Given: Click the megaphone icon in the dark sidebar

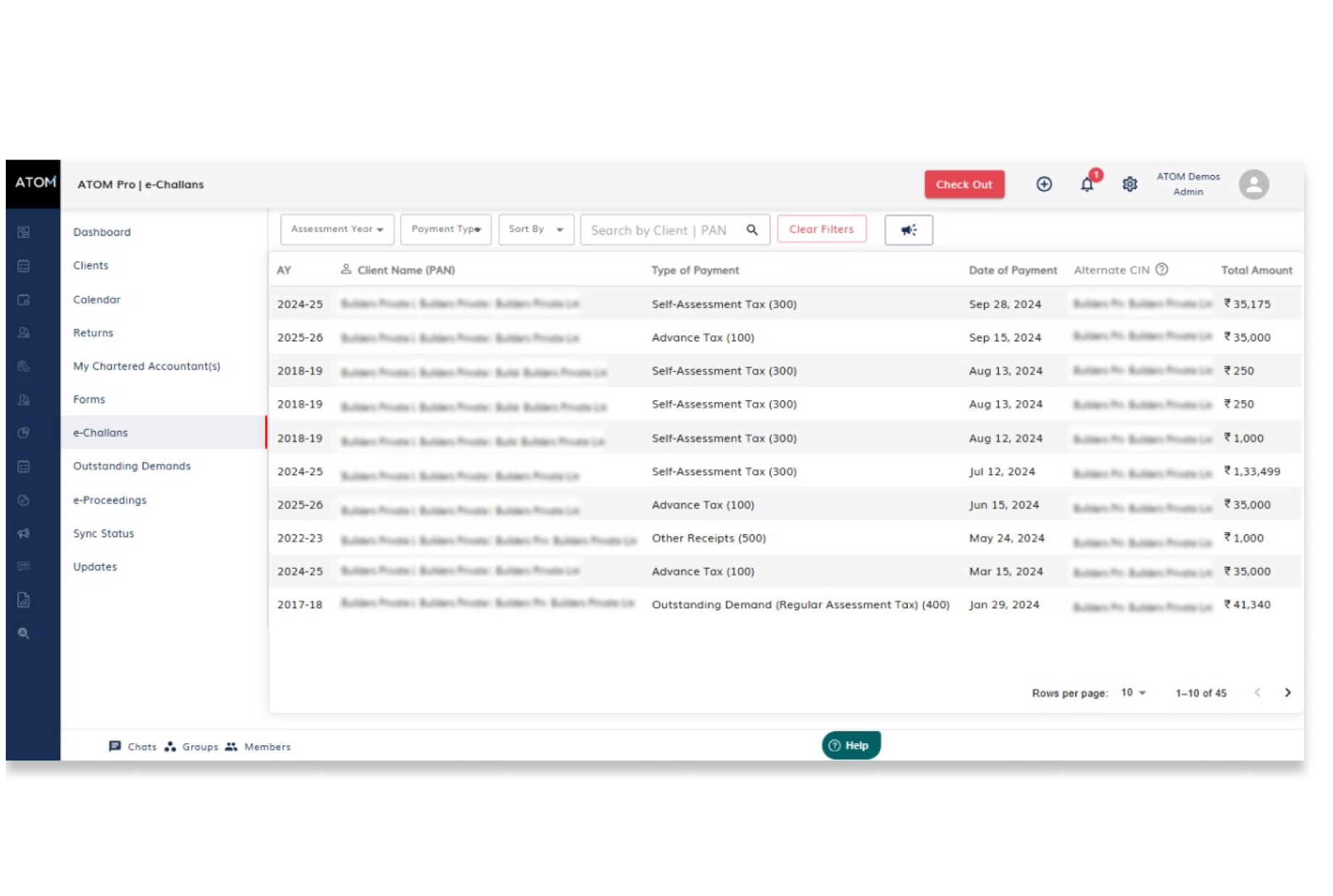Looking at the screenshot, I should click(x=23, y=533).
